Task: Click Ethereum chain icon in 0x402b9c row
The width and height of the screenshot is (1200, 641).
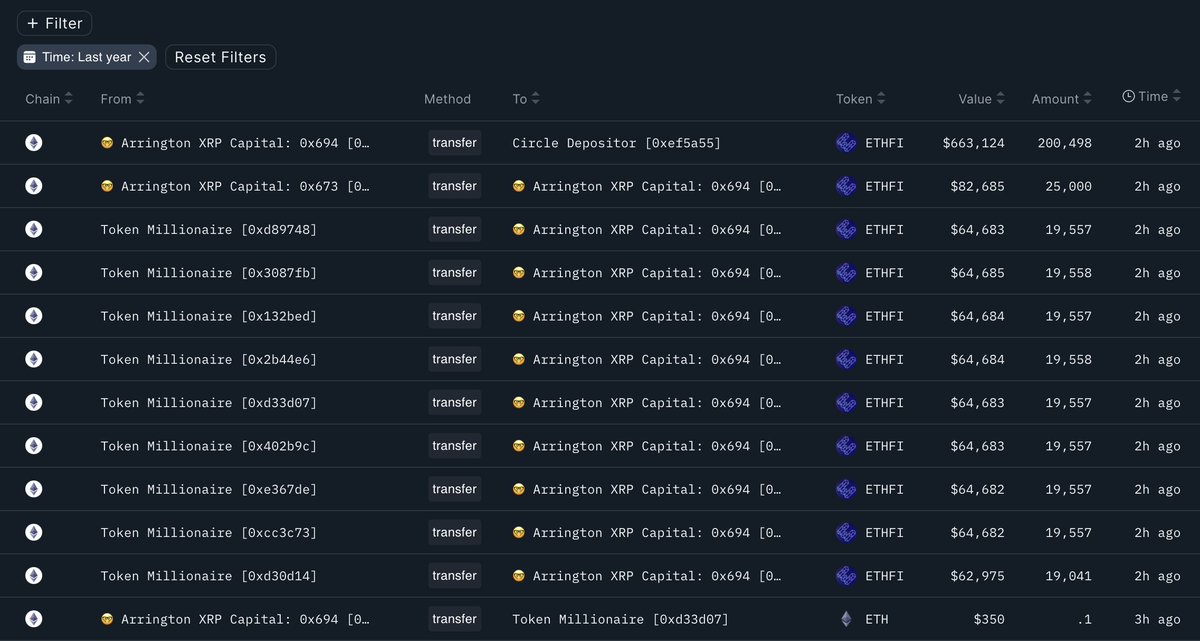Action: (33, 446)
